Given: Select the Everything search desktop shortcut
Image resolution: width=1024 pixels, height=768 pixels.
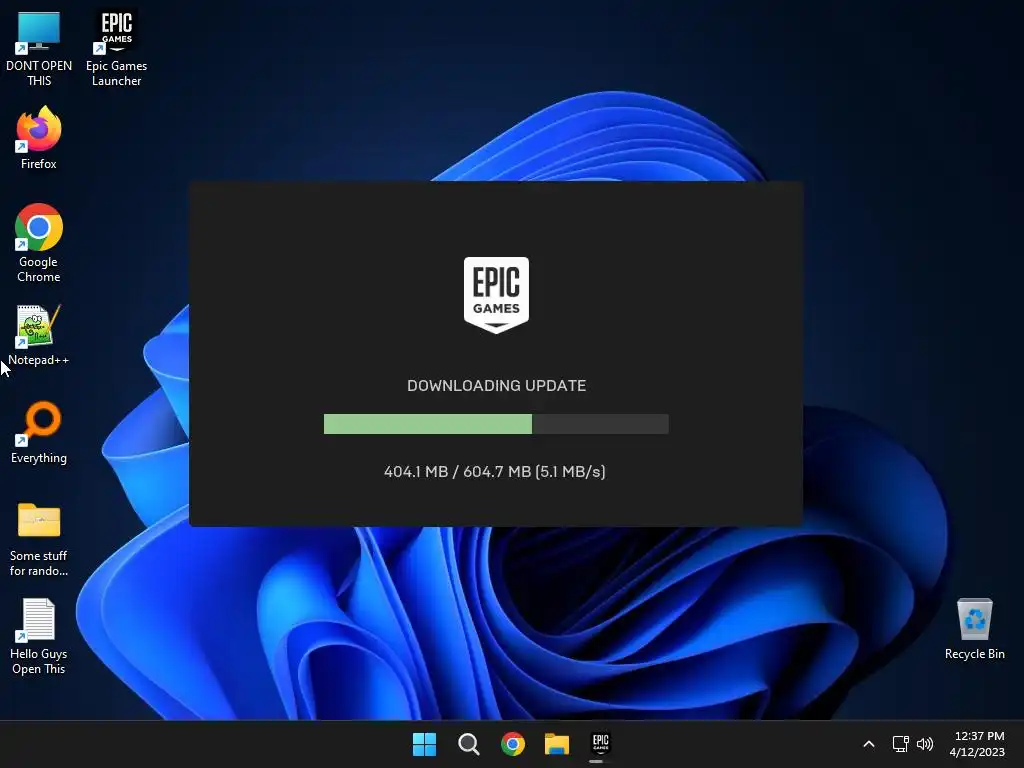Looking at the screenshot, I should point(39,432).
